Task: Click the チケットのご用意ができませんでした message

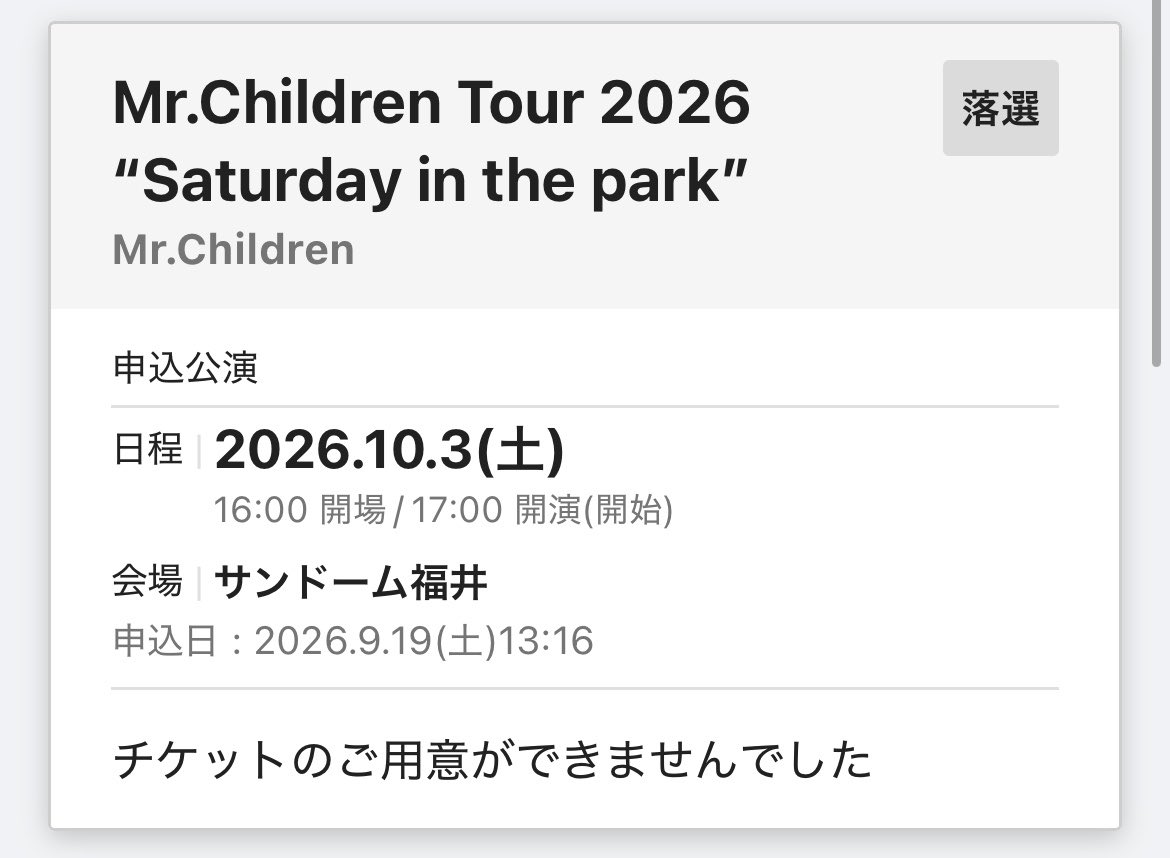Action: 492,760
